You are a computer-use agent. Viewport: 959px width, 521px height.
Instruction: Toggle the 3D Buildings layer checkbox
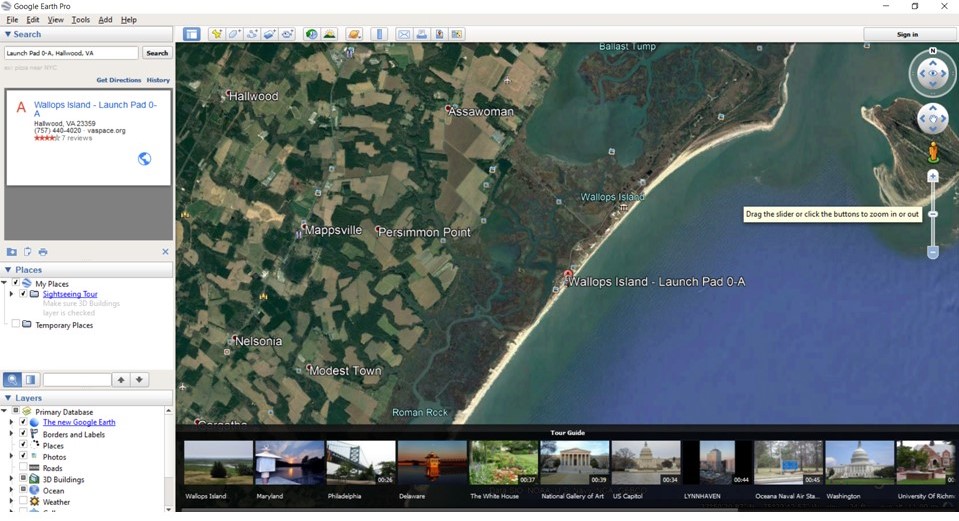23,478
